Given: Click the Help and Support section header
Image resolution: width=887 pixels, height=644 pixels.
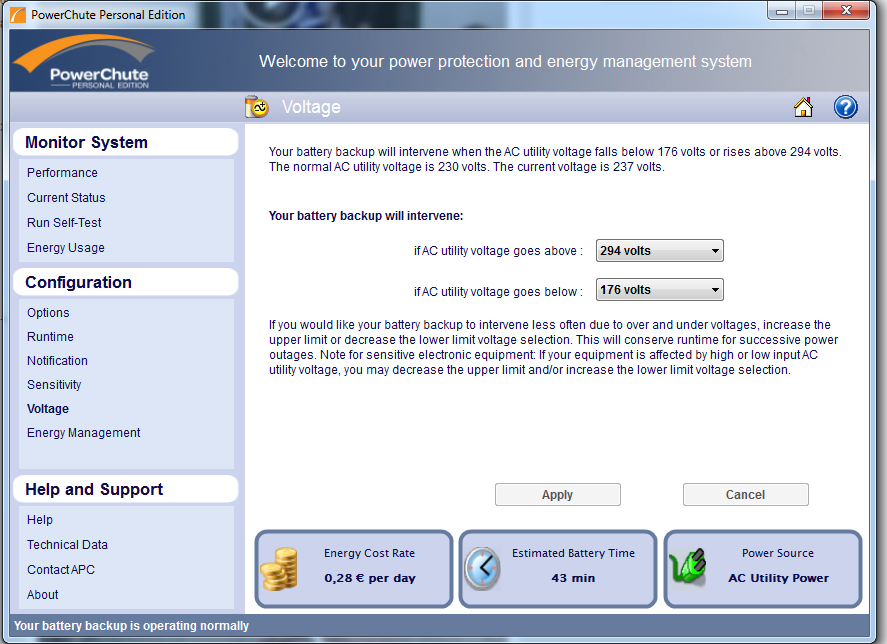Looking at the screenshot, I should click(x=126, y=489).
